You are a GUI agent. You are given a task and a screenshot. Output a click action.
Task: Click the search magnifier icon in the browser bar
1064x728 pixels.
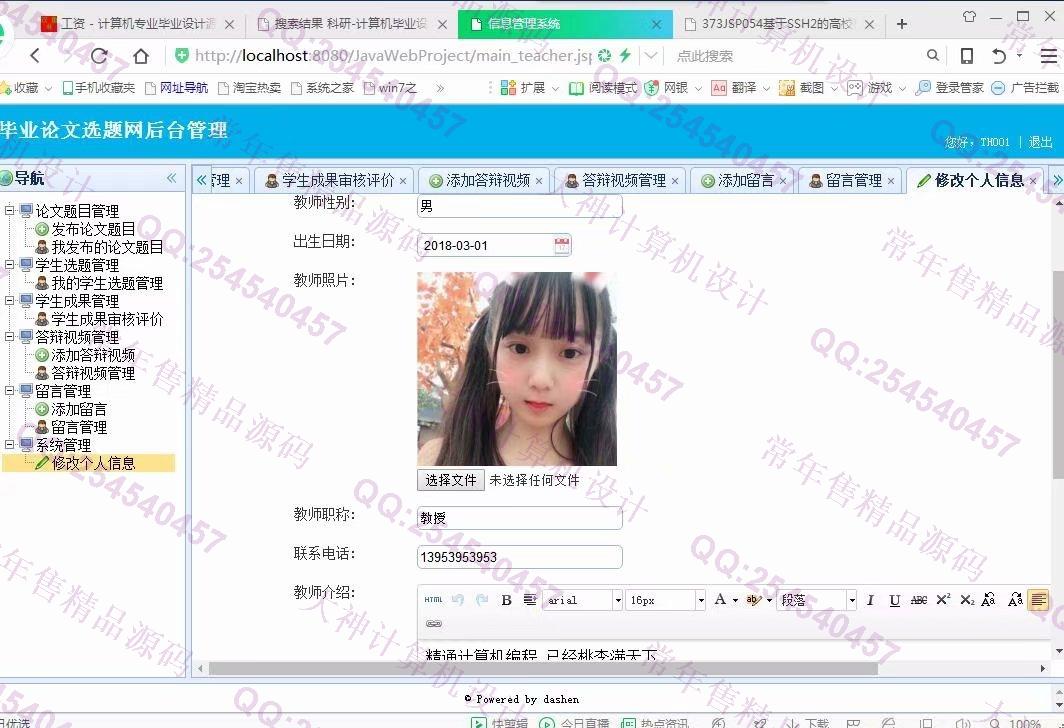click(933, 56)
